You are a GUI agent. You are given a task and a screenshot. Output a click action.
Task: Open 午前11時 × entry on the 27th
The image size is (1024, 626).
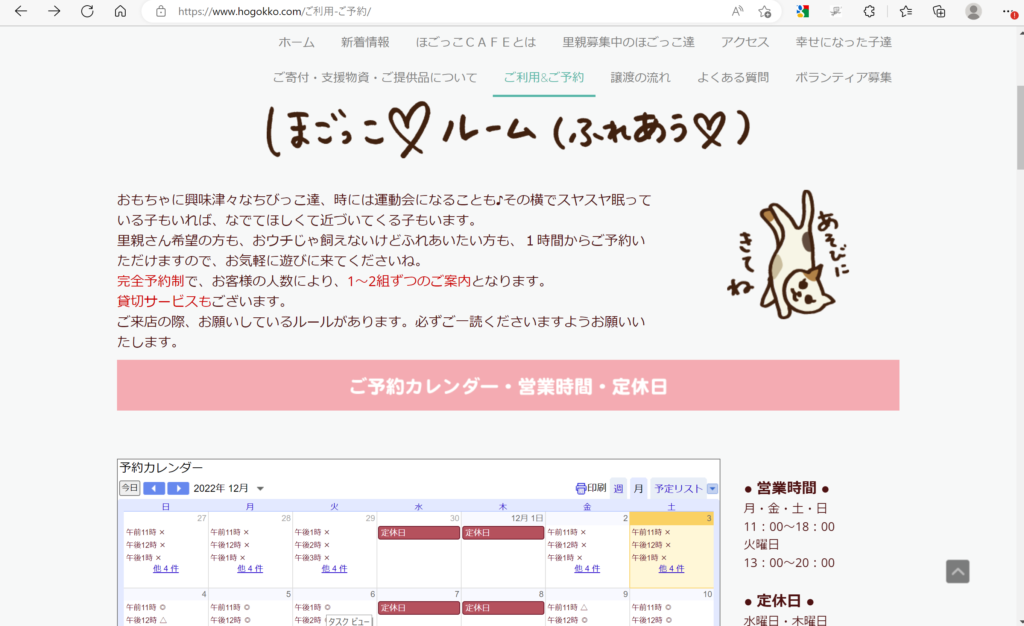pyautogui.click(x=146, y=532)
